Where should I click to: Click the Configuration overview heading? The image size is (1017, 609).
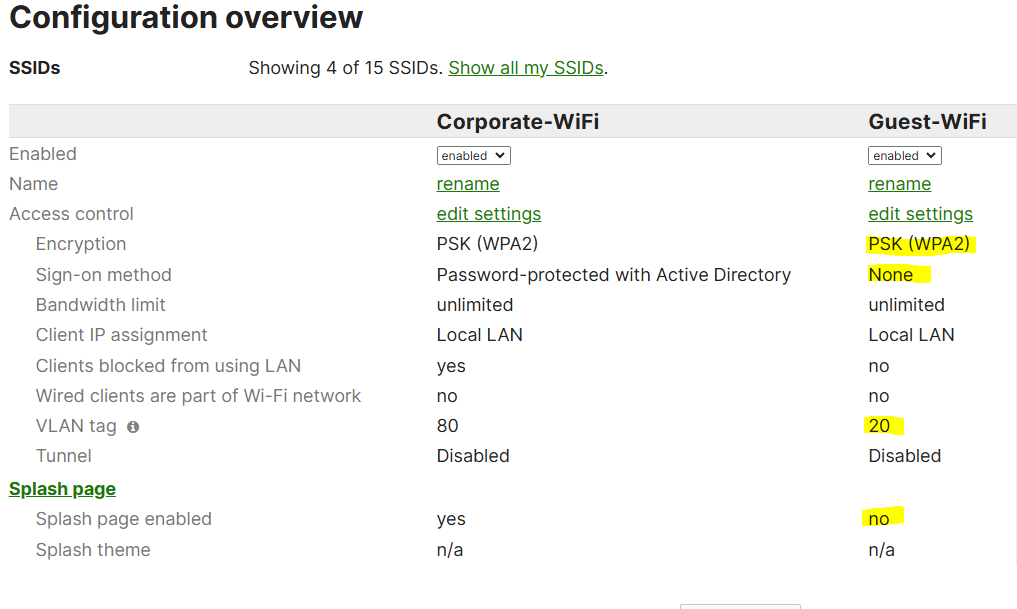tap(186, 17)
